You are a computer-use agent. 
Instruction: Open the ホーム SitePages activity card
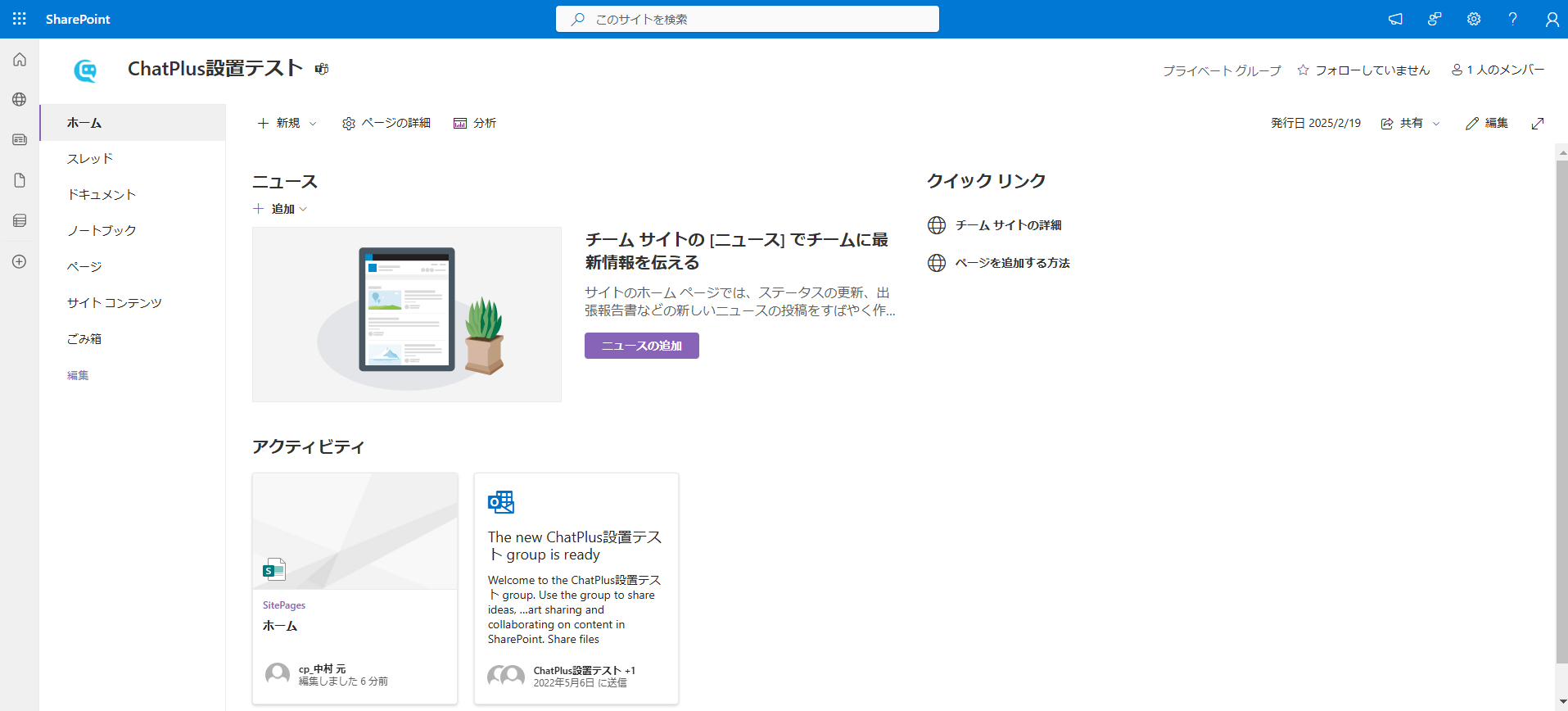pyautogui.click(x=355, y=588)
